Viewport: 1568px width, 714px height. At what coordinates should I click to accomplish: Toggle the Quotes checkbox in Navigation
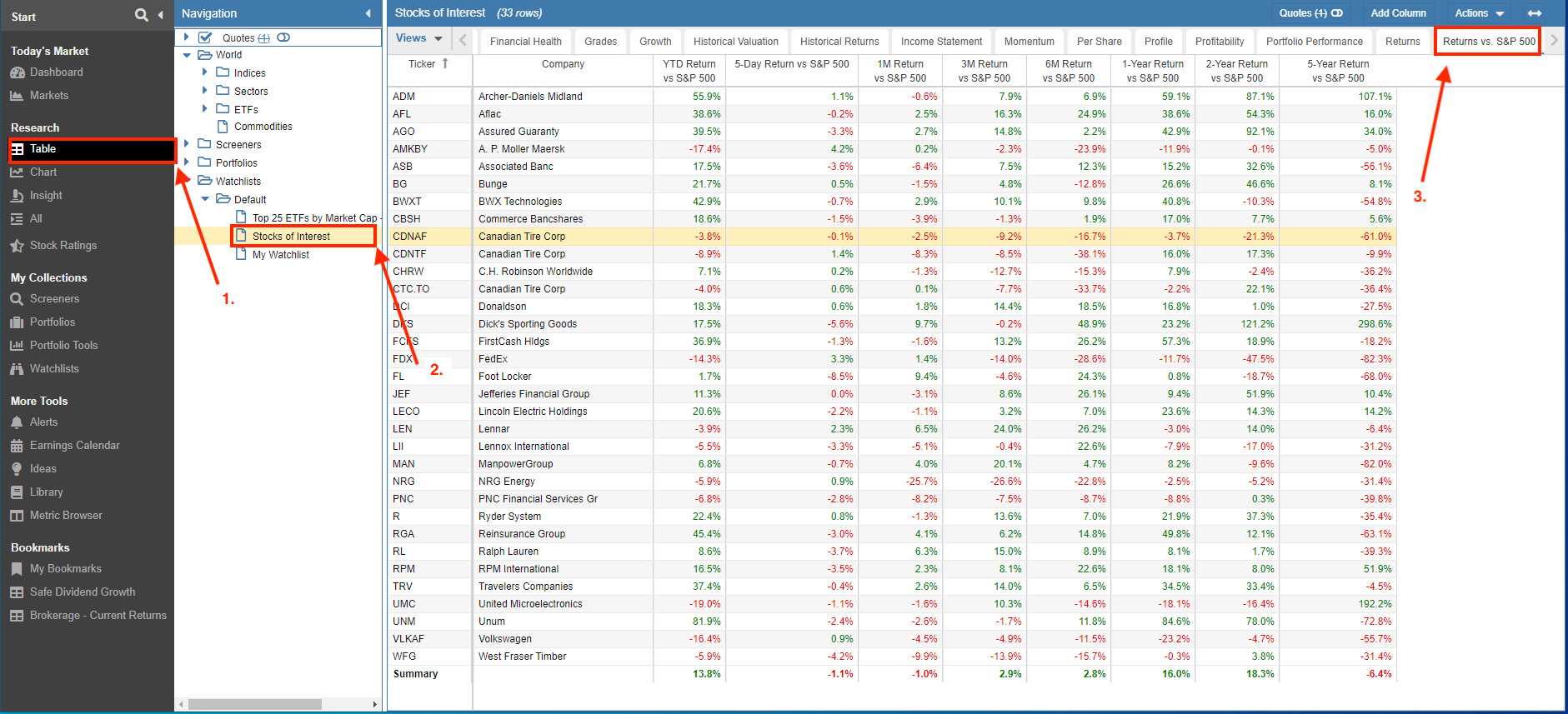205,37
